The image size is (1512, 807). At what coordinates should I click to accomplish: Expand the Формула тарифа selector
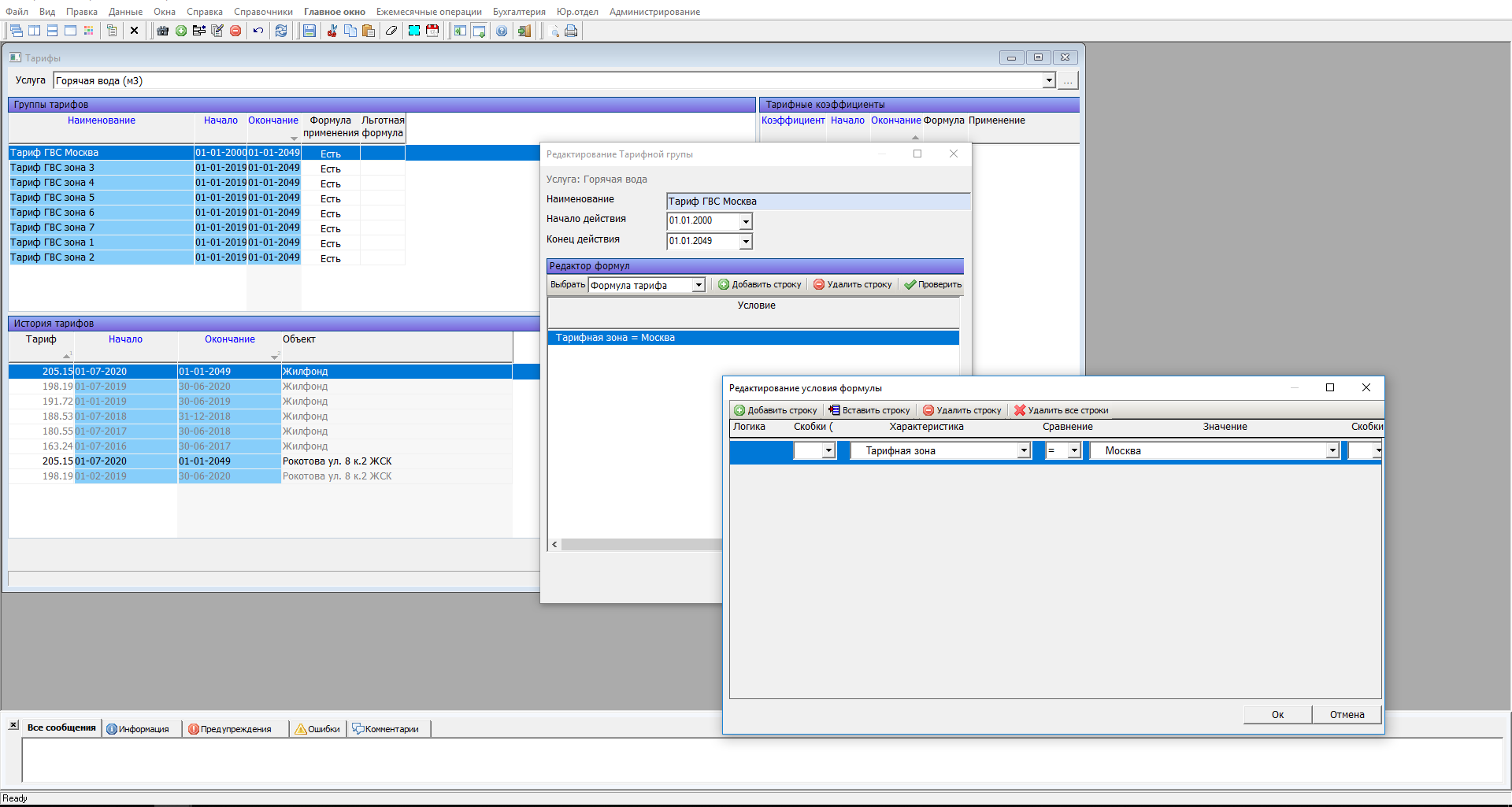tap(699, 285)
